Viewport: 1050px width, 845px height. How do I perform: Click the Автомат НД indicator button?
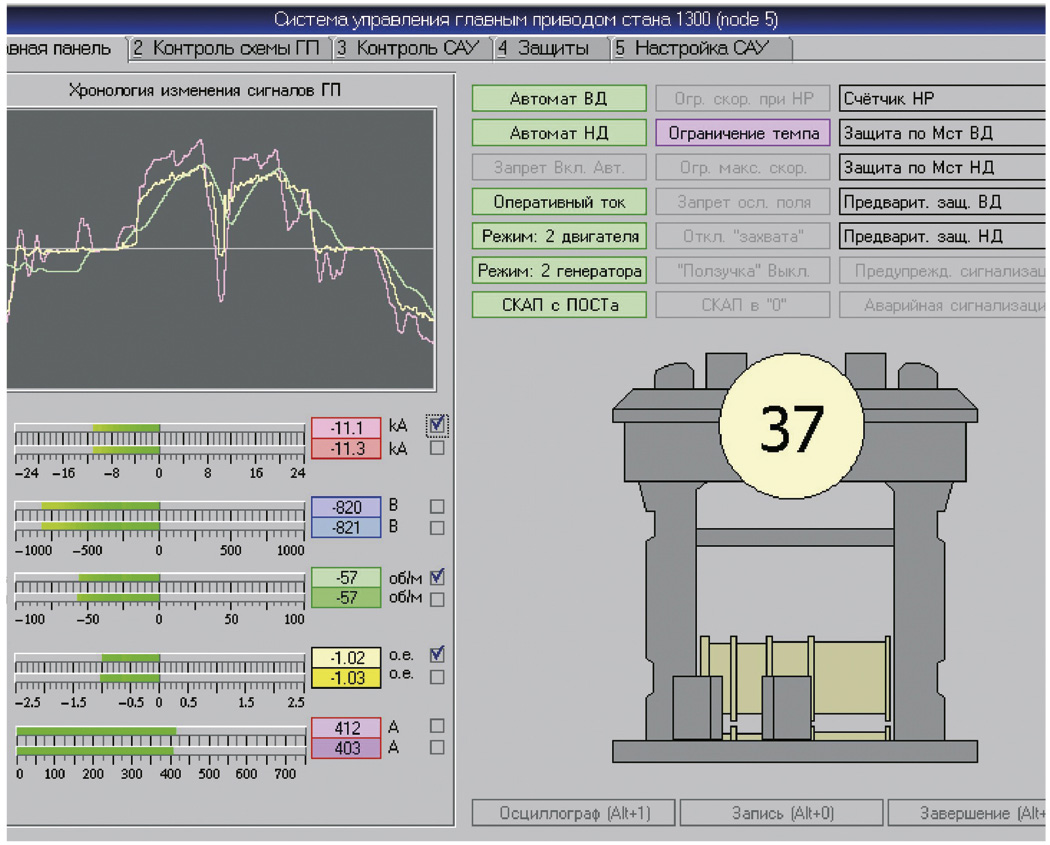pyautogui.click(x=559, y=133)
